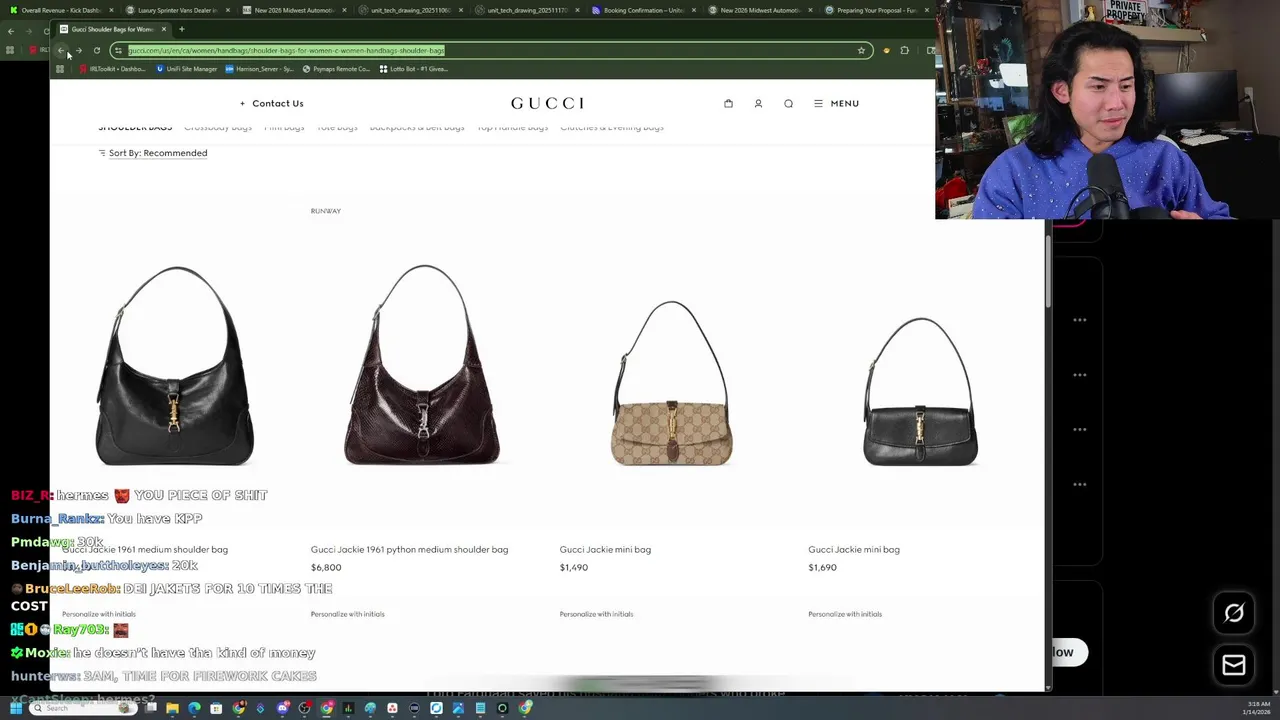This screenshot has width=1280, height=720.
Task: Open the Harrison_Server bookmark
Action: point(260,69)
